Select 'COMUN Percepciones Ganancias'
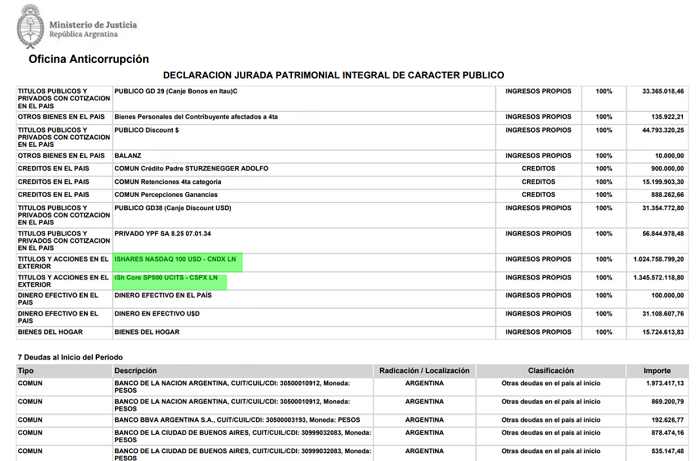Image resolution: width=700 pixels, height=461 pixels. pos(166,195)
